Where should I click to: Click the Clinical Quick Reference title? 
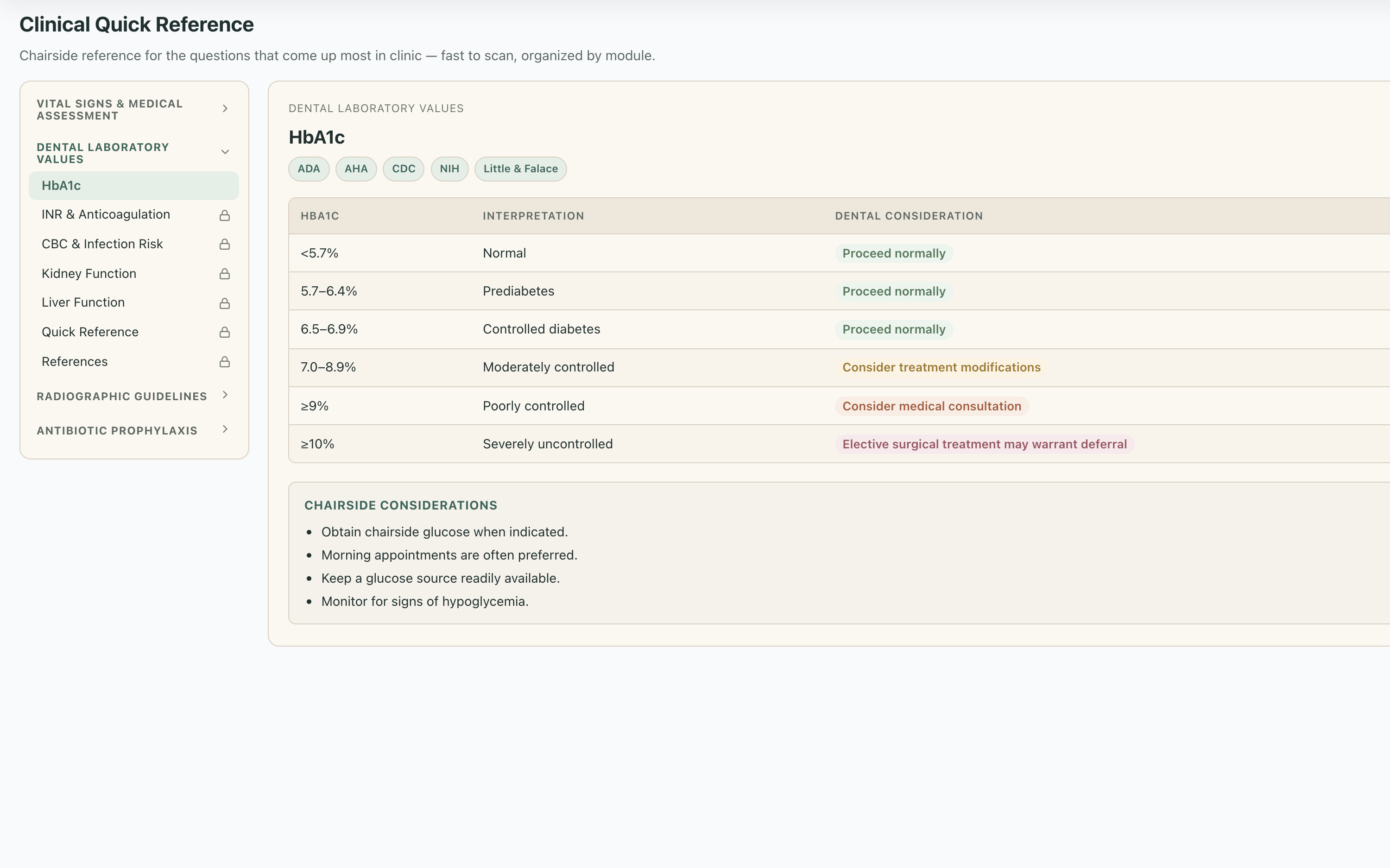[137, 25]
